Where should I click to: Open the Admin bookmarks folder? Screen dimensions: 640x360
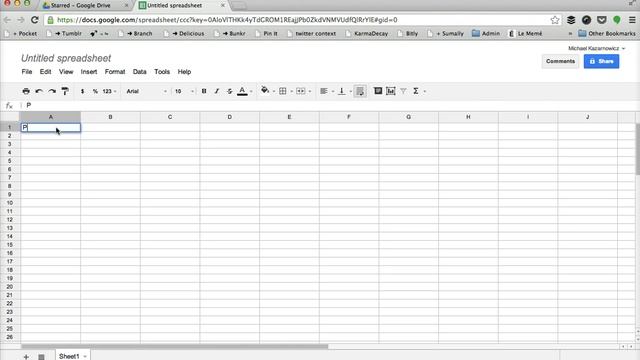486,33
